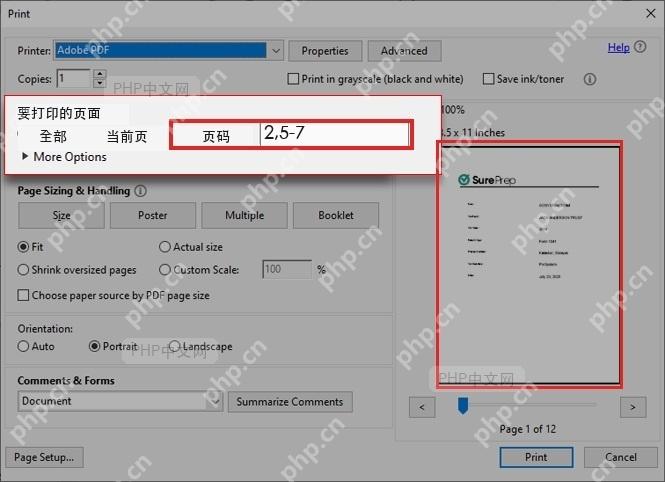This screenshot has width=665, height=482.
Task: Cancel the print dialog
Action: [x=621, y=457]
